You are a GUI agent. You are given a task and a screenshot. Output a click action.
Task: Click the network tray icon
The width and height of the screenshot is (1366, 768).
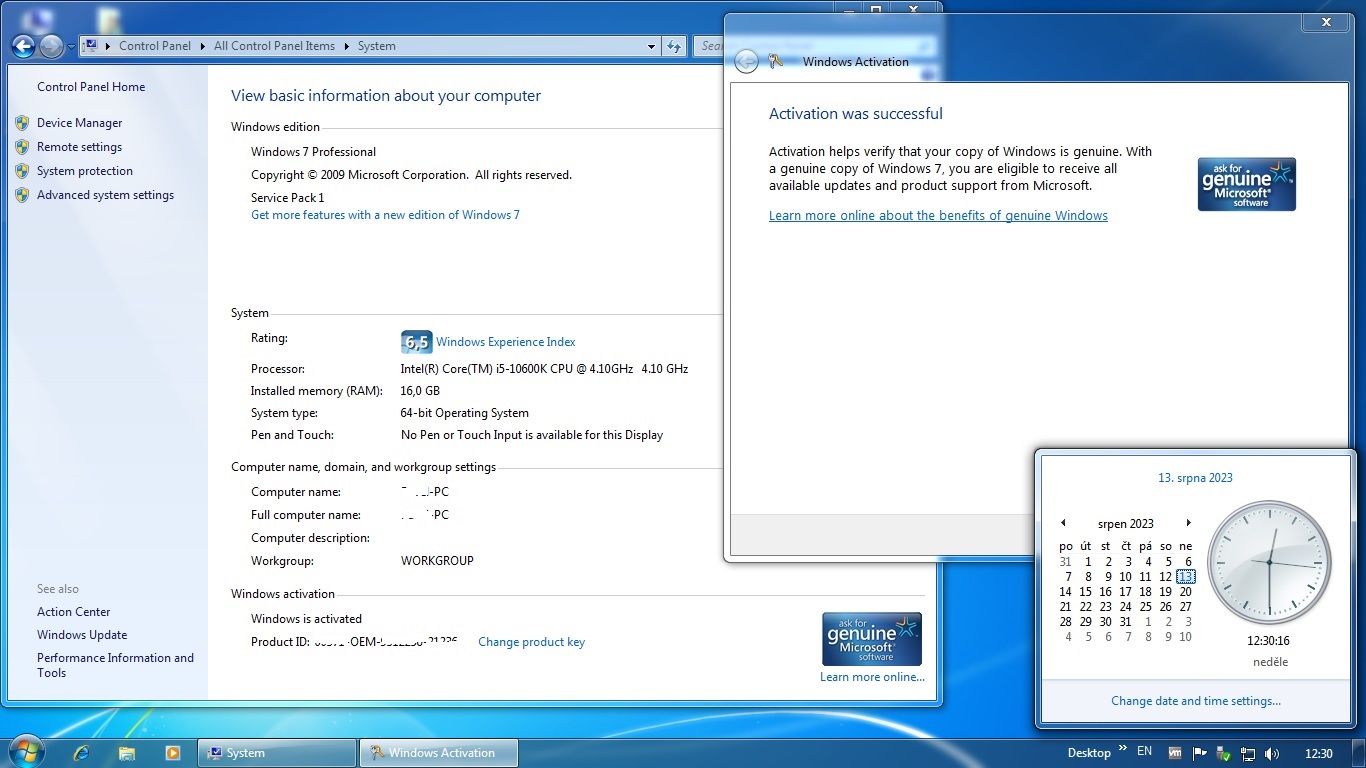[x=1248, y=753]
